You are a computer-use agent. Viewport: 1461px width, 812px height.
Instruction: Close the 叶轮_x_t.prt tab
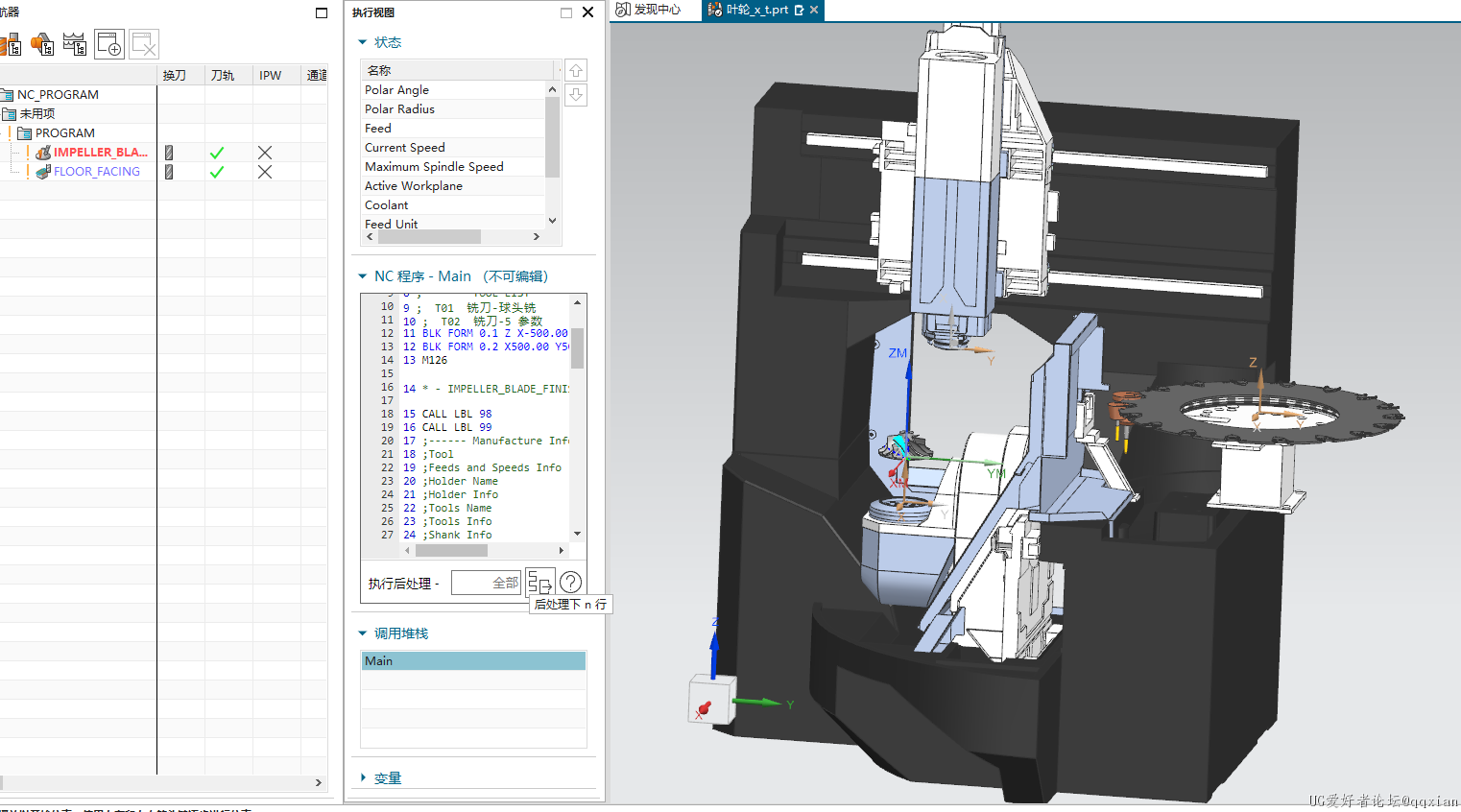coord(814,10)
